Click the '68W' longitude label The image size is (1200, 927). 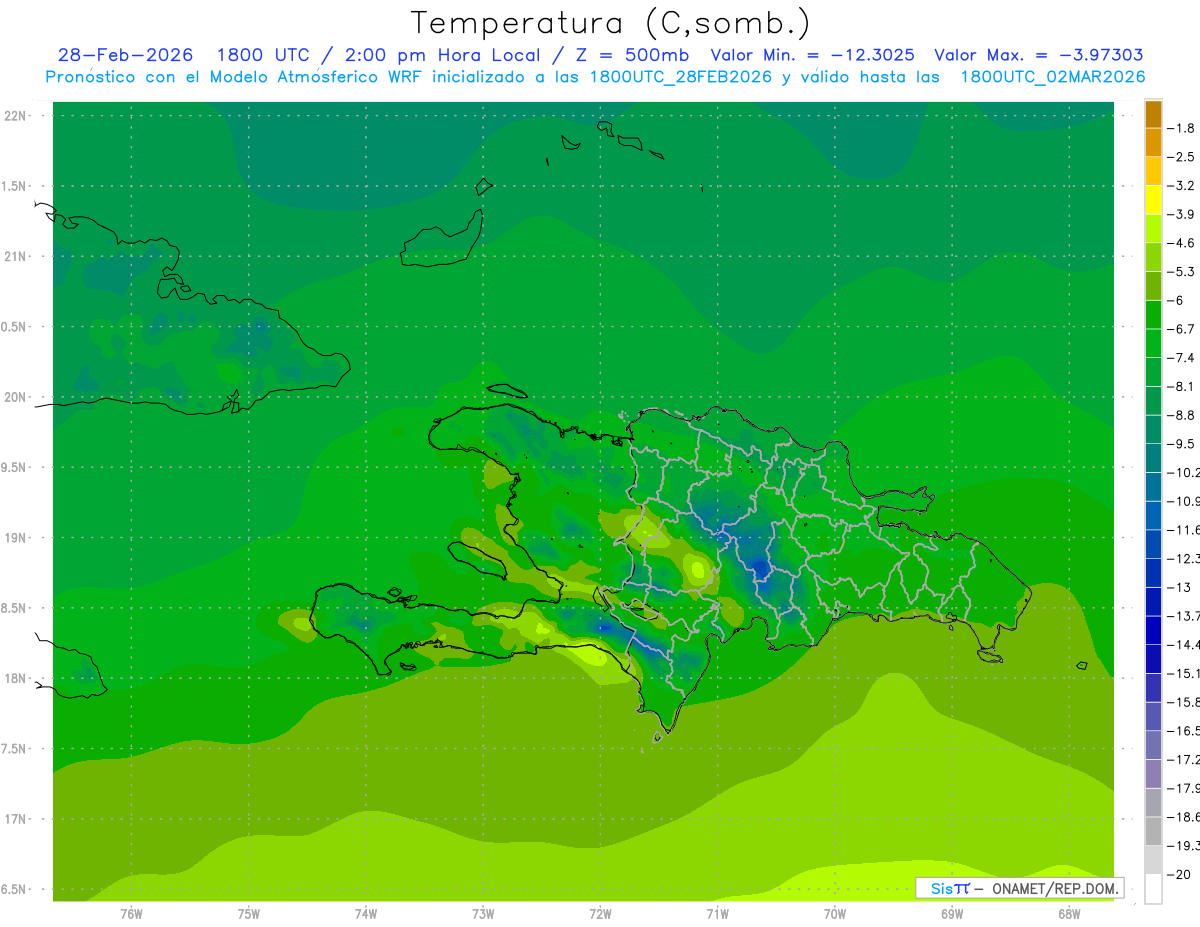[1069, 914]
